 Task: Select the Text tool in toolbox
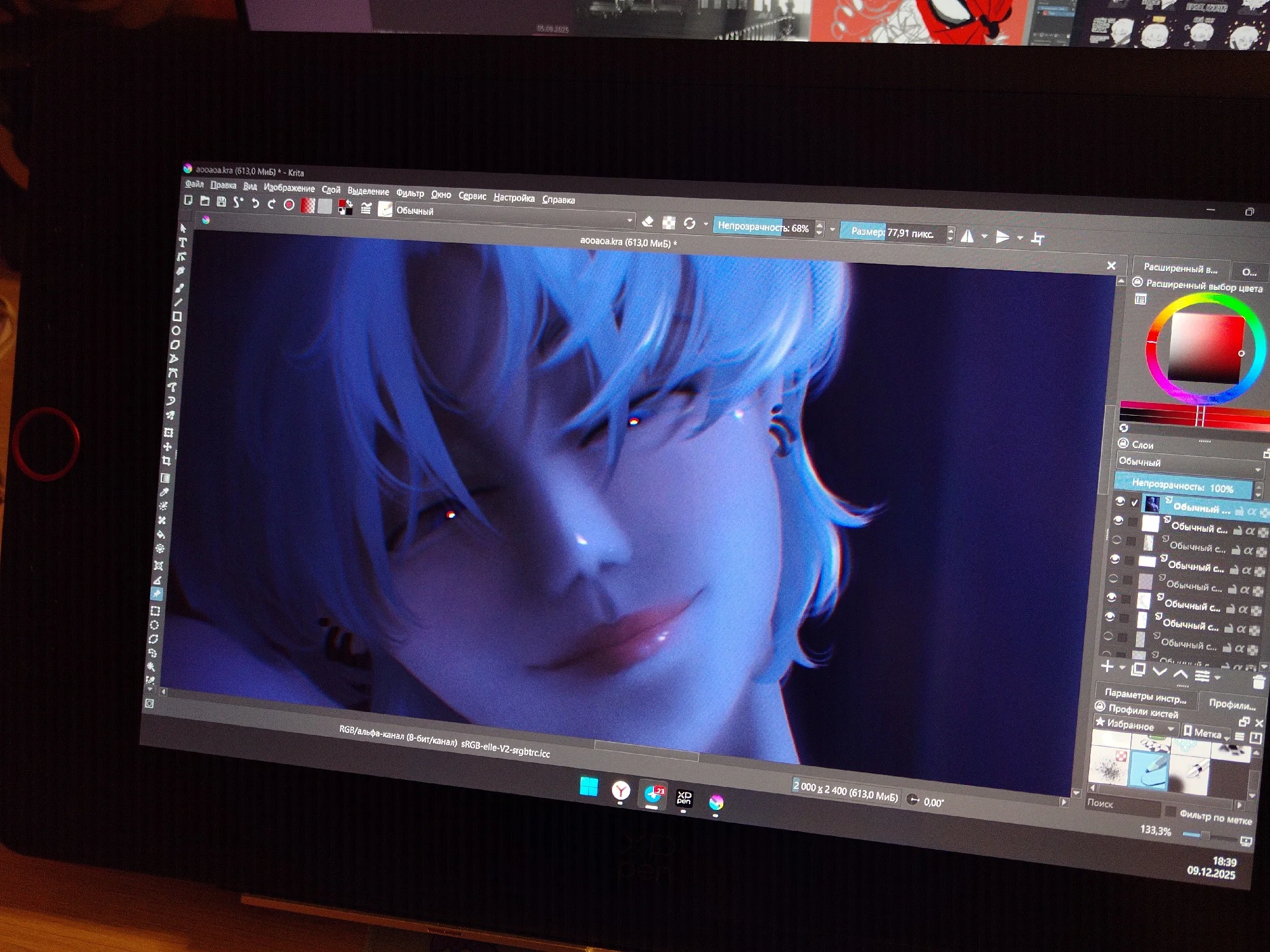pyautogui.click(x=183, y=242)
